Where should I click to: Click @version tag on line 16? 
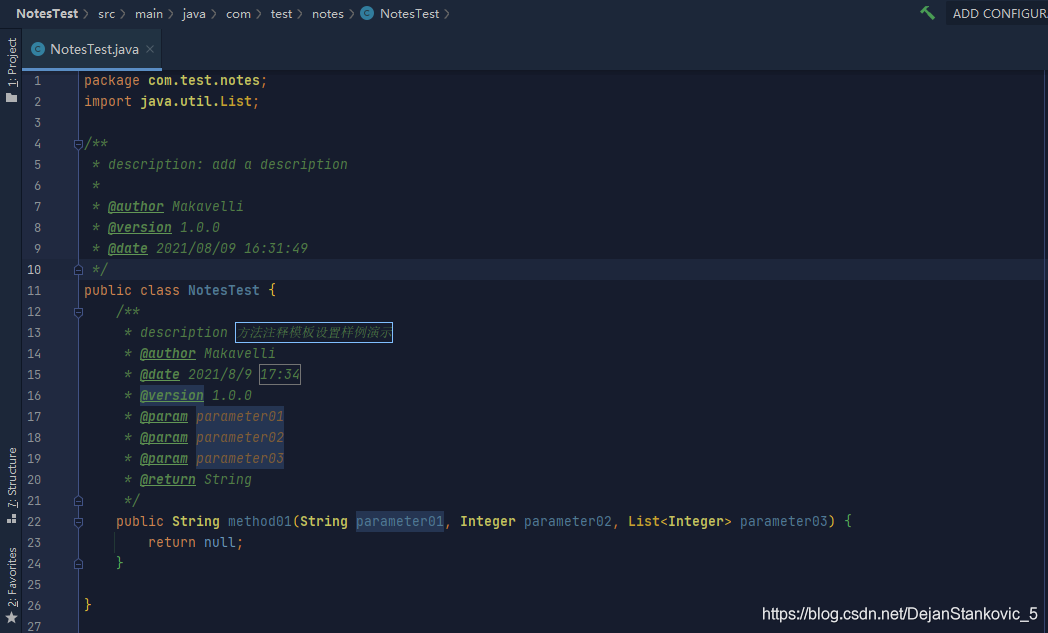[x=172, y=396]
